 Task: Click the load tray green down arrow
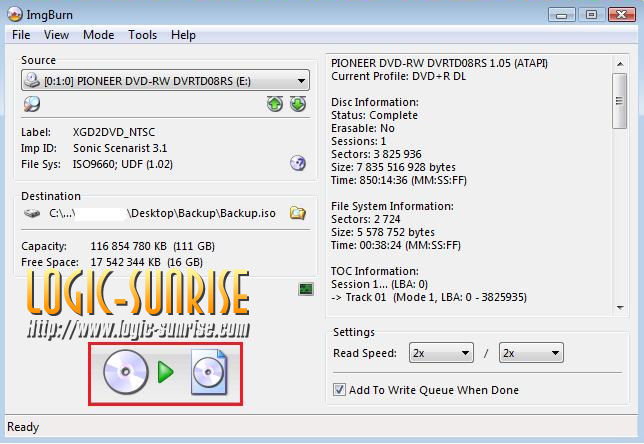click(297, 104)
